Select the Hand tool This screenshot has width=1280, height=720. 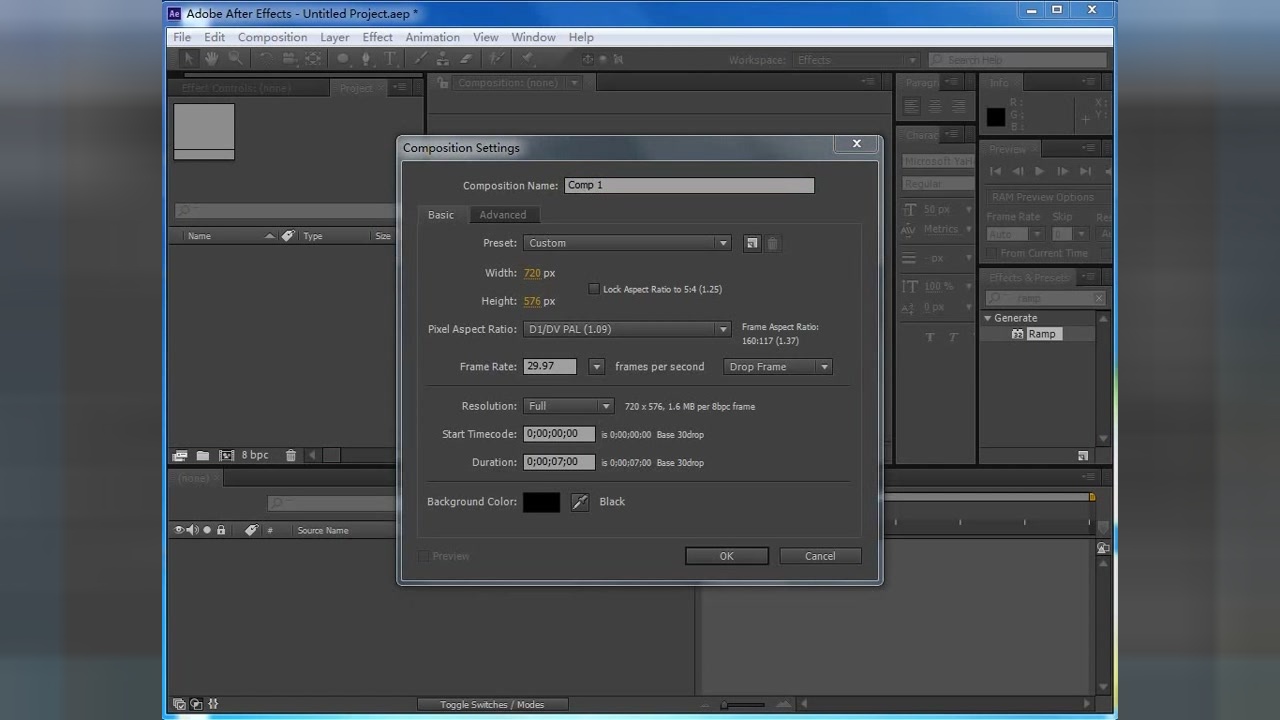[211, 58]
